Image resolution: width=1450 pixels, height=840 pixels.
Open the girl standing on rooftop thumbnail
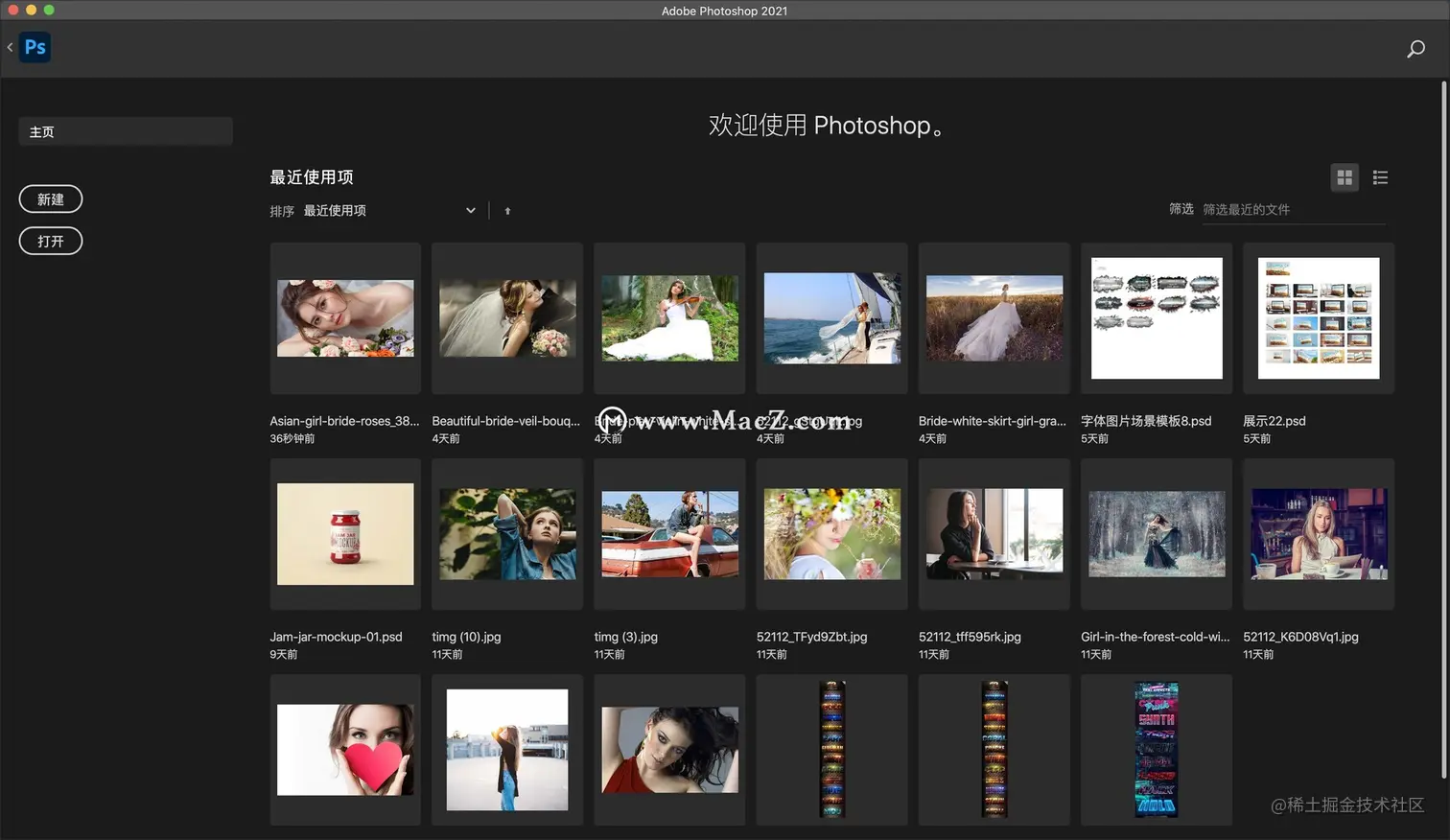click(507, 750)
